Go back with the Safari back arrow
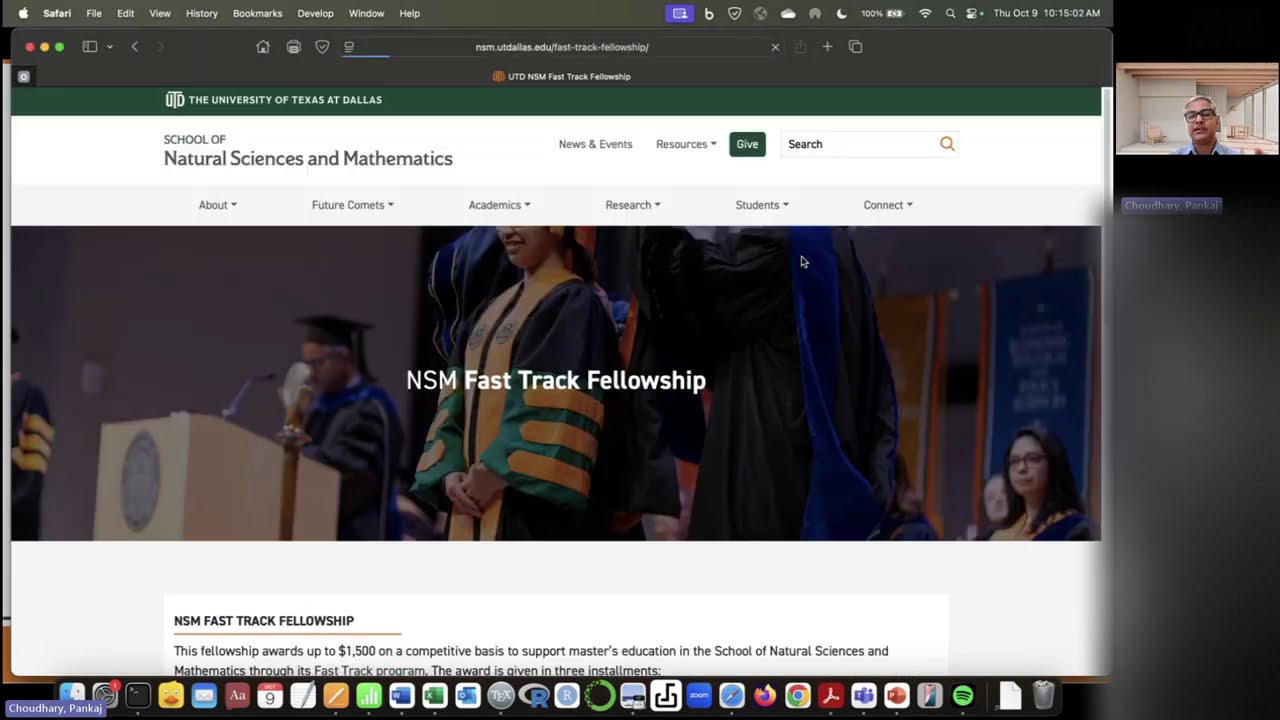Image resolution: width=1280 pixels, height=720 pixels. 135,47
